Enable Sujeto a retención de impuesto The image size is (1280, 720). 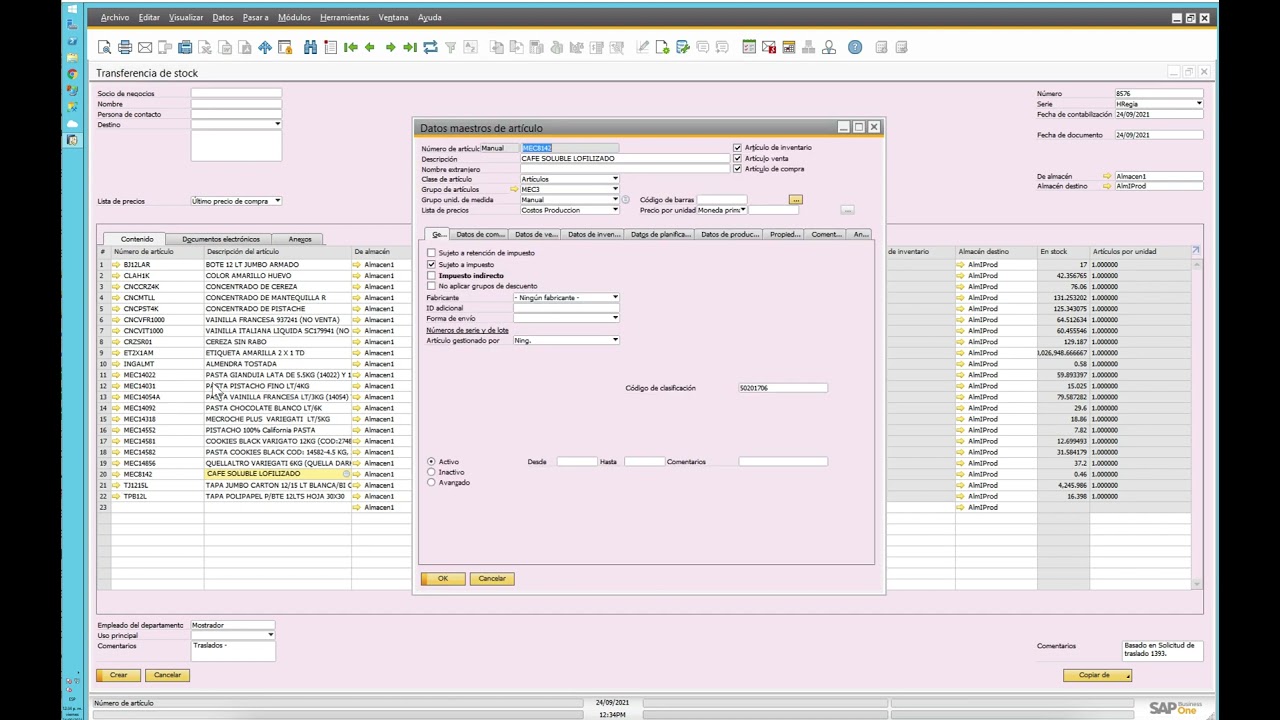pos(432,253)
